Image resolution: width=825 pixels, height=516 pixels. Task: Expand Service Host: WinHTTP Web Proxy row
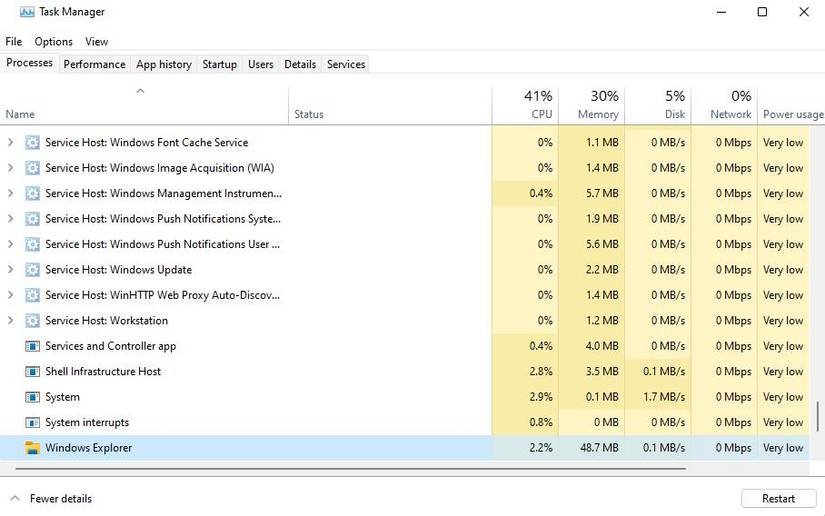point(10,295)
